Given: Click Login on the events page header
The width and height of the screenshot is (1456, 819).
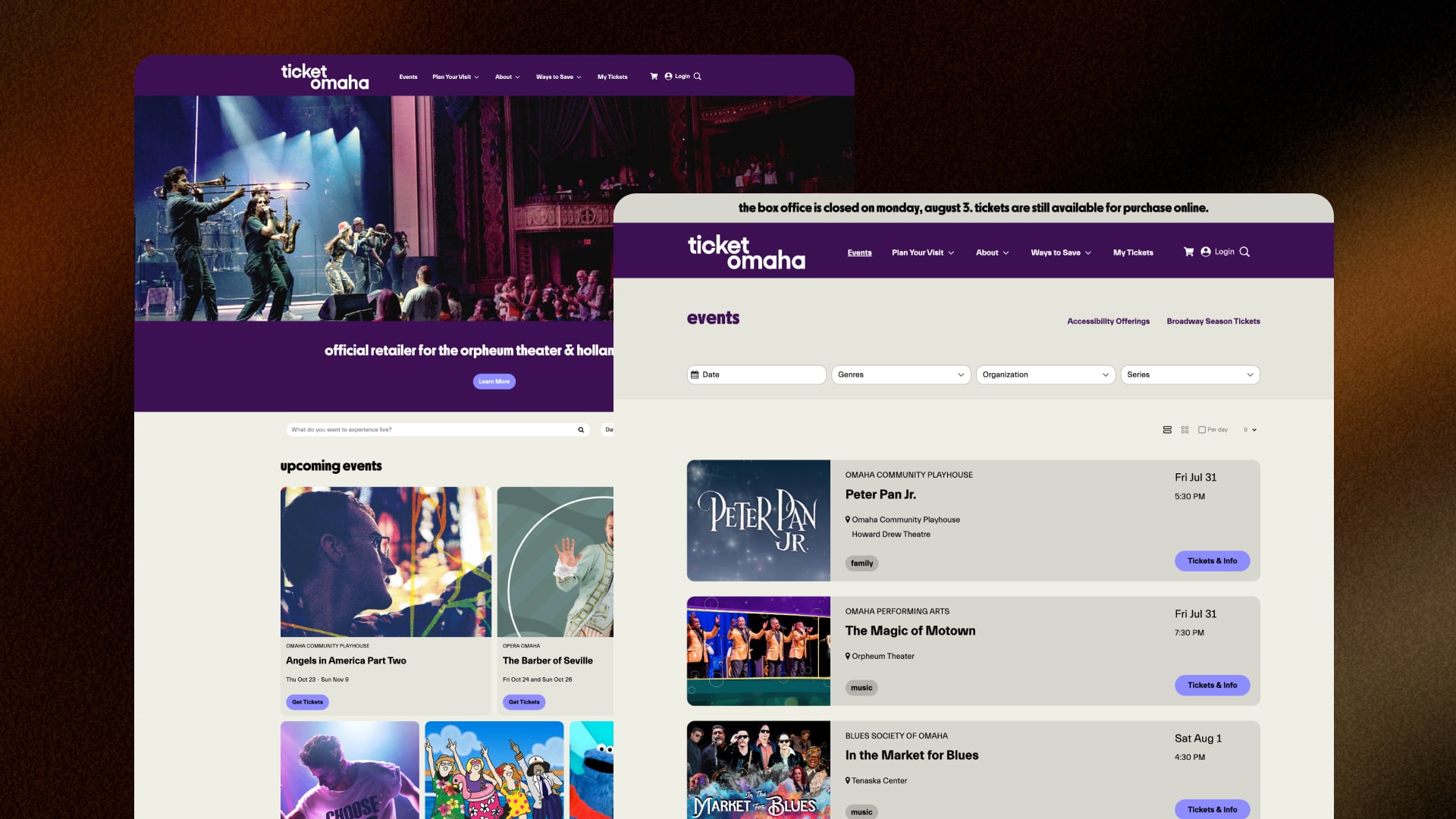Looking at the screenshot, I should click(x=1224, y=252).
